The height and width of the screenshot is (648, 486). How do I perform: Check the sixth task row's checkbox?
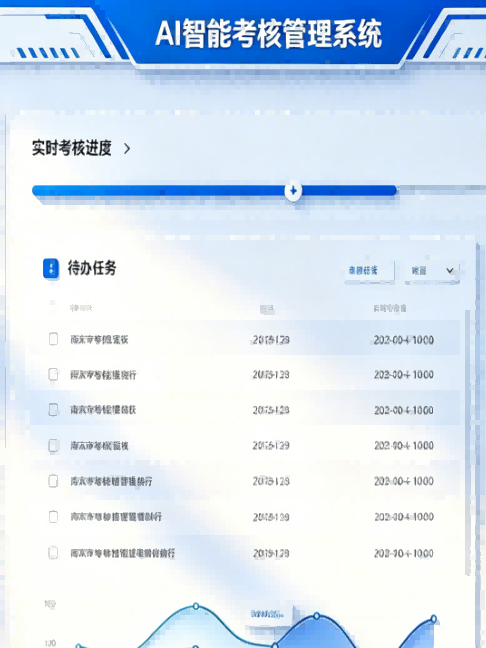[53, 517]
